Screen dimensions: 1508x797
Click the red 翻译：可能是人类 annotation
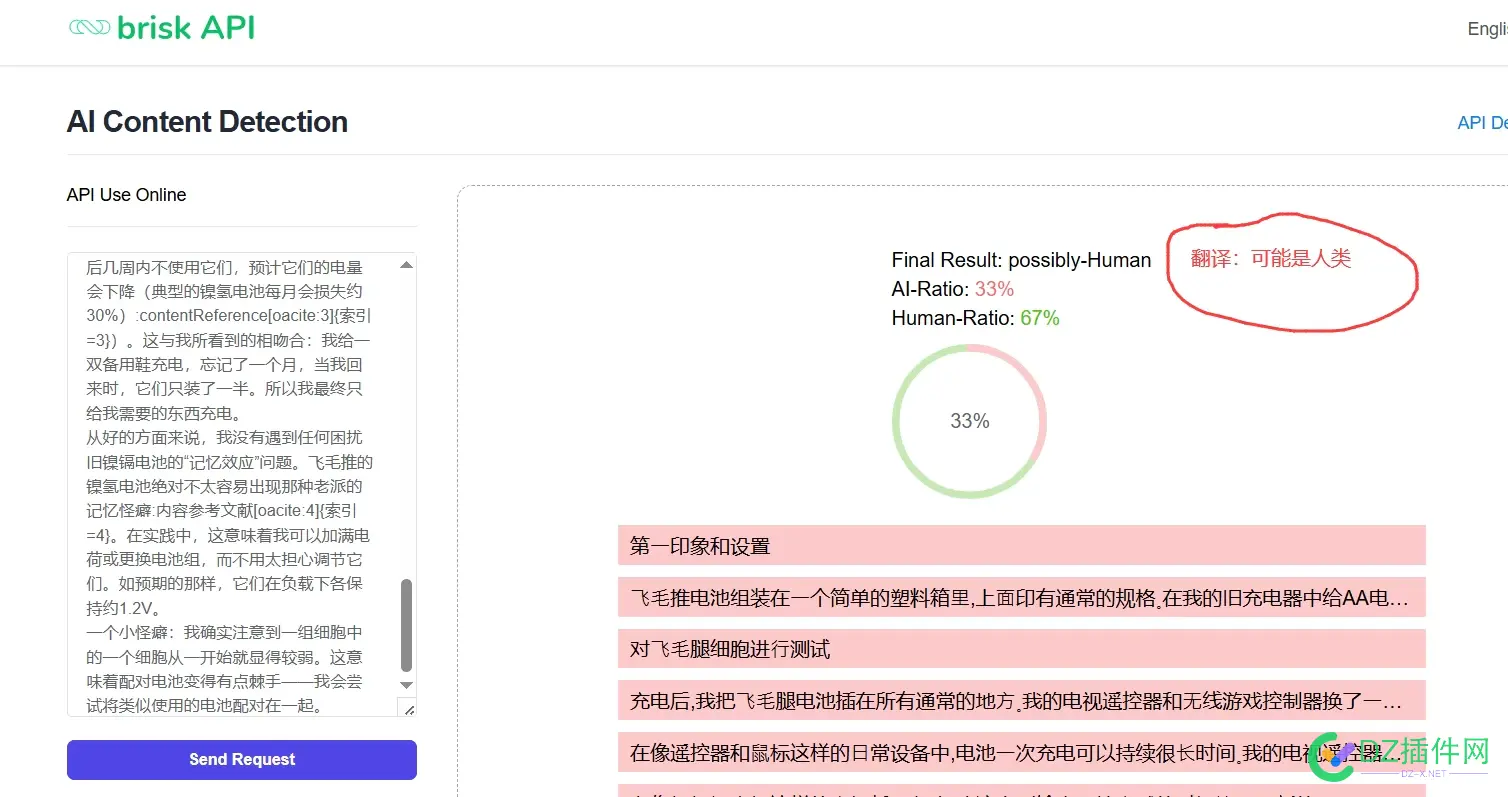[1270, 259]
